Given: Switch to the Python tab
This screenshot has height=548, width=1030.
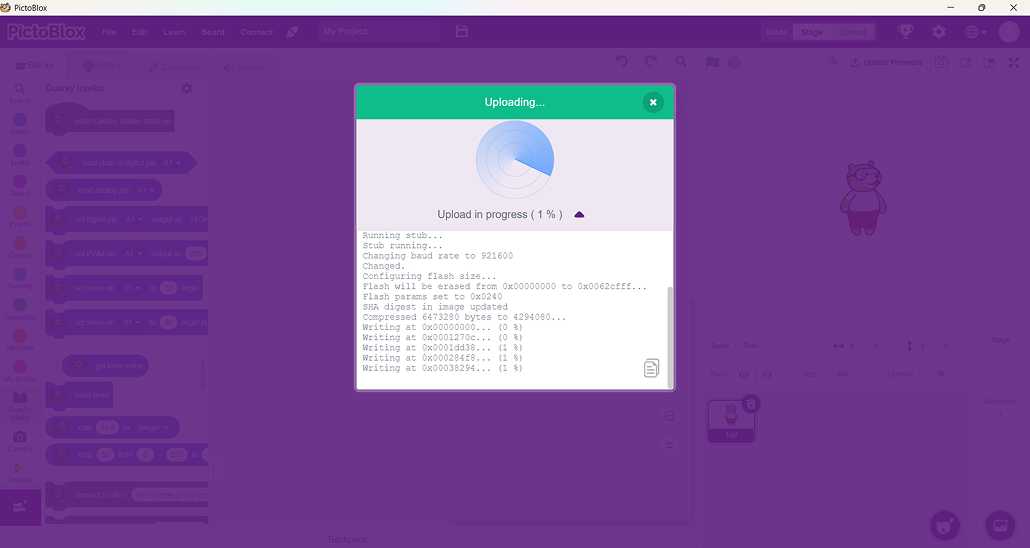Looking at the screenshot, I should (x=104, y=66).
